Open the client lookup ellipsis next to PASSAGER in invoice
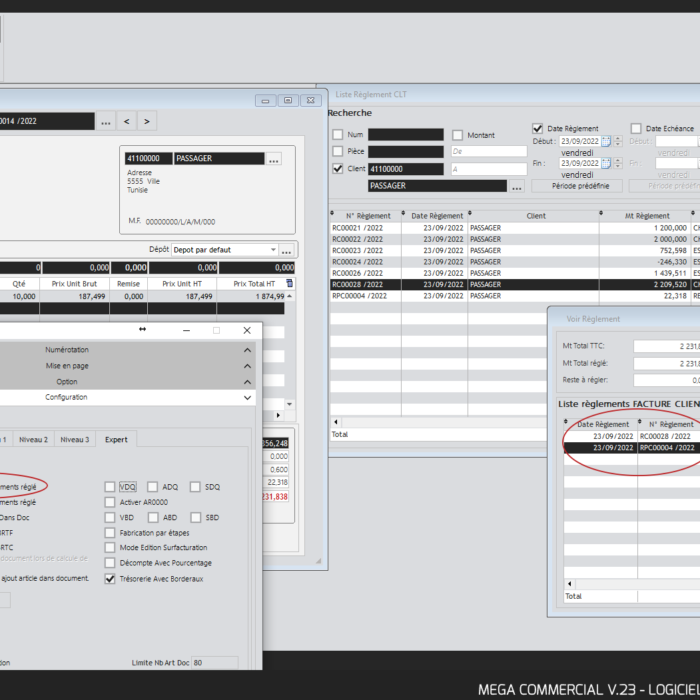 274,159
